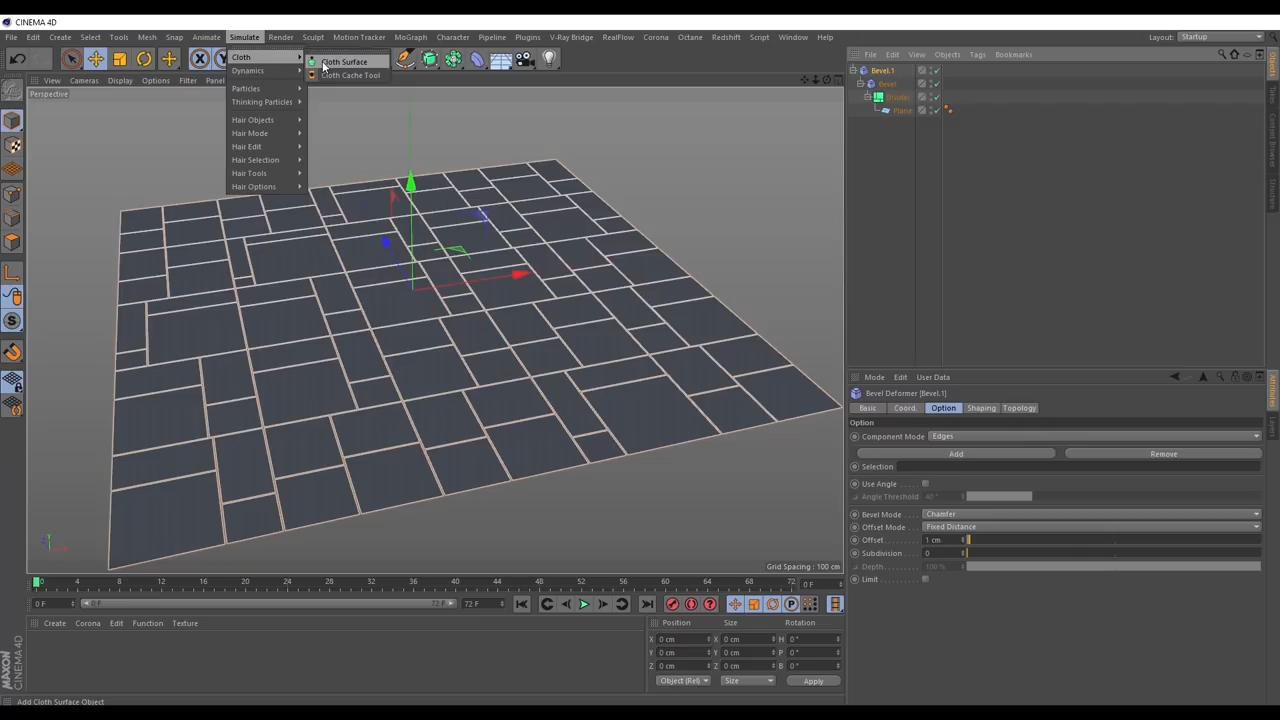Collapse the Bevel.1 tree node
The height and width of the screenshot is (720, 1280).
853,71
